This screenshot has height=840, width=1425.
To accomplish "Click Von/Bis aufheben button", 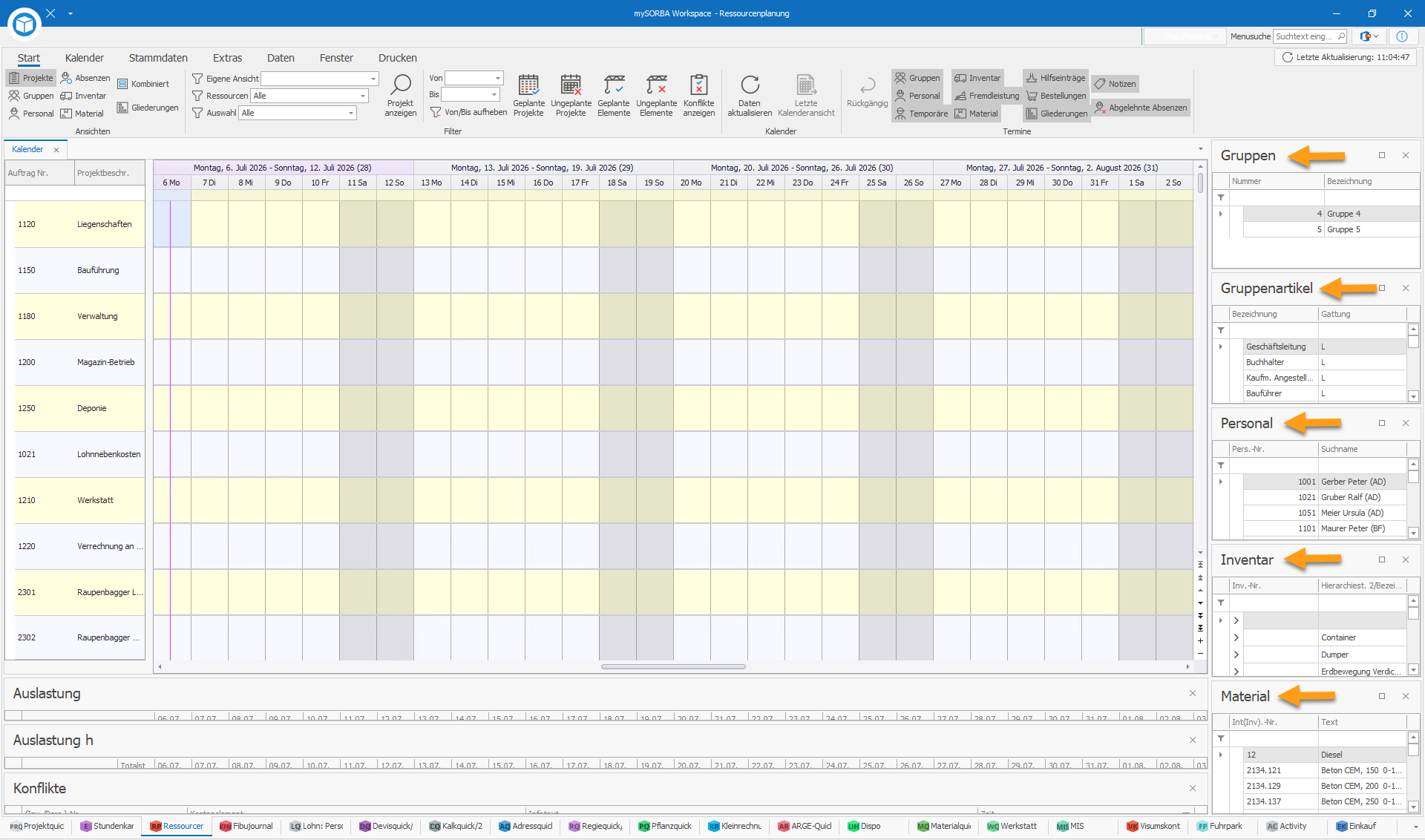I will click(469, 113).
